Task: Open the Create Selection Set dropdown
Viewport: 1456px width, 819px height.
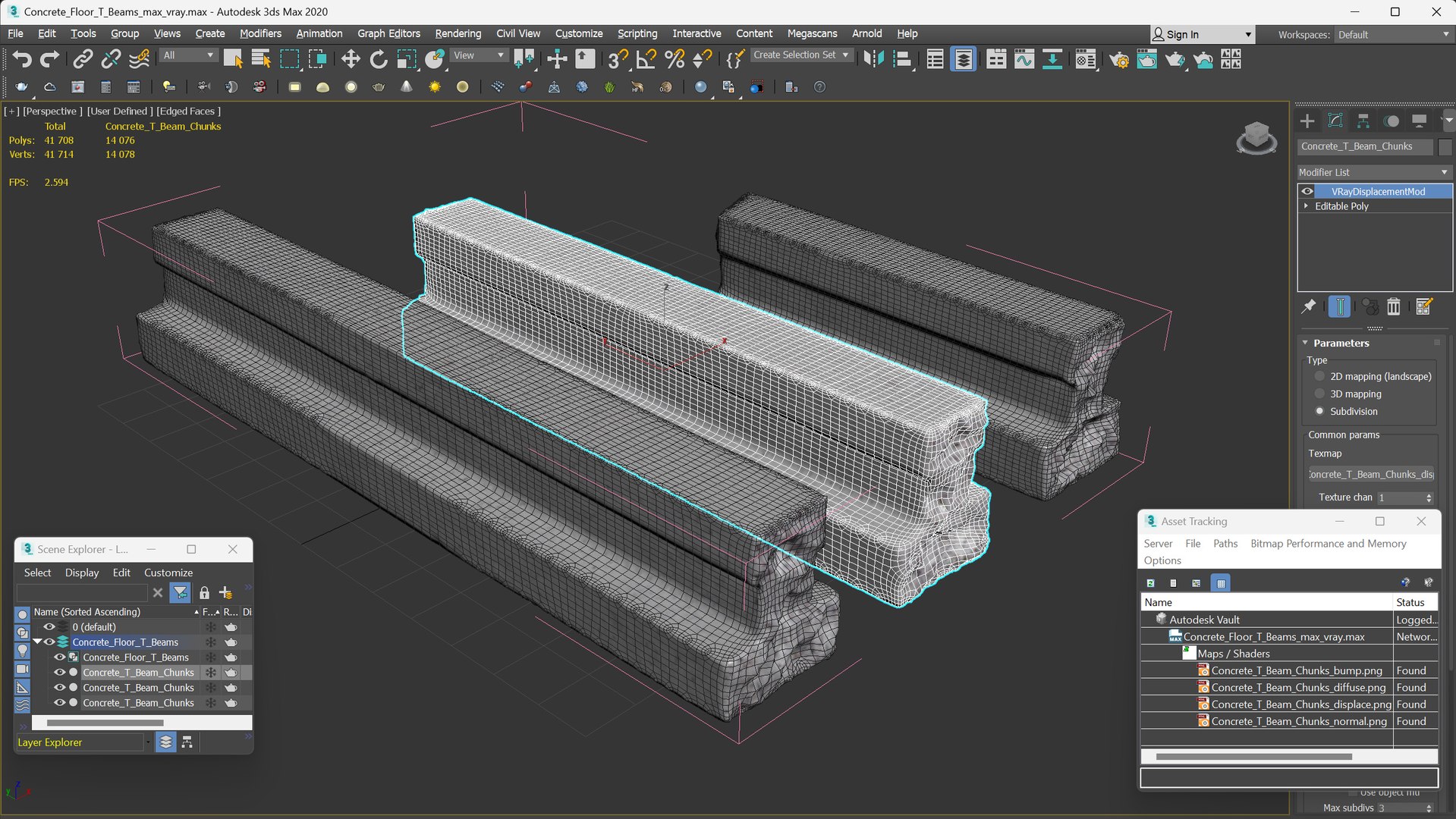Action: [x=801, y=55]
